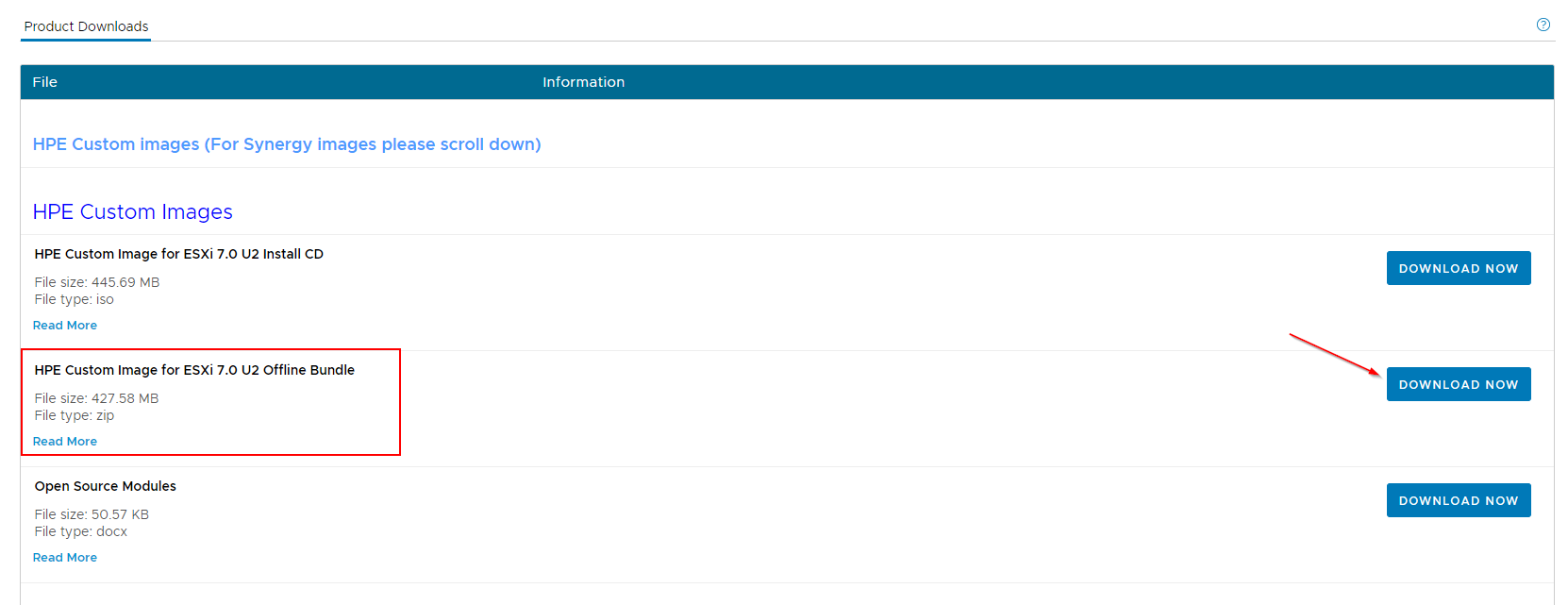1568x605 pixels.
Task: Click the Information column header
Action: pyautogui.click(x=583, y=82)
